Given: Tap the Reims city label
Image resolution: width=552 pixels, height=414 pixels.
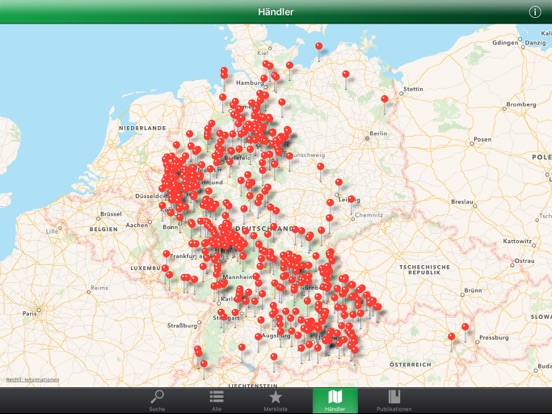Looking at the screenshot, I should (99, 288).
